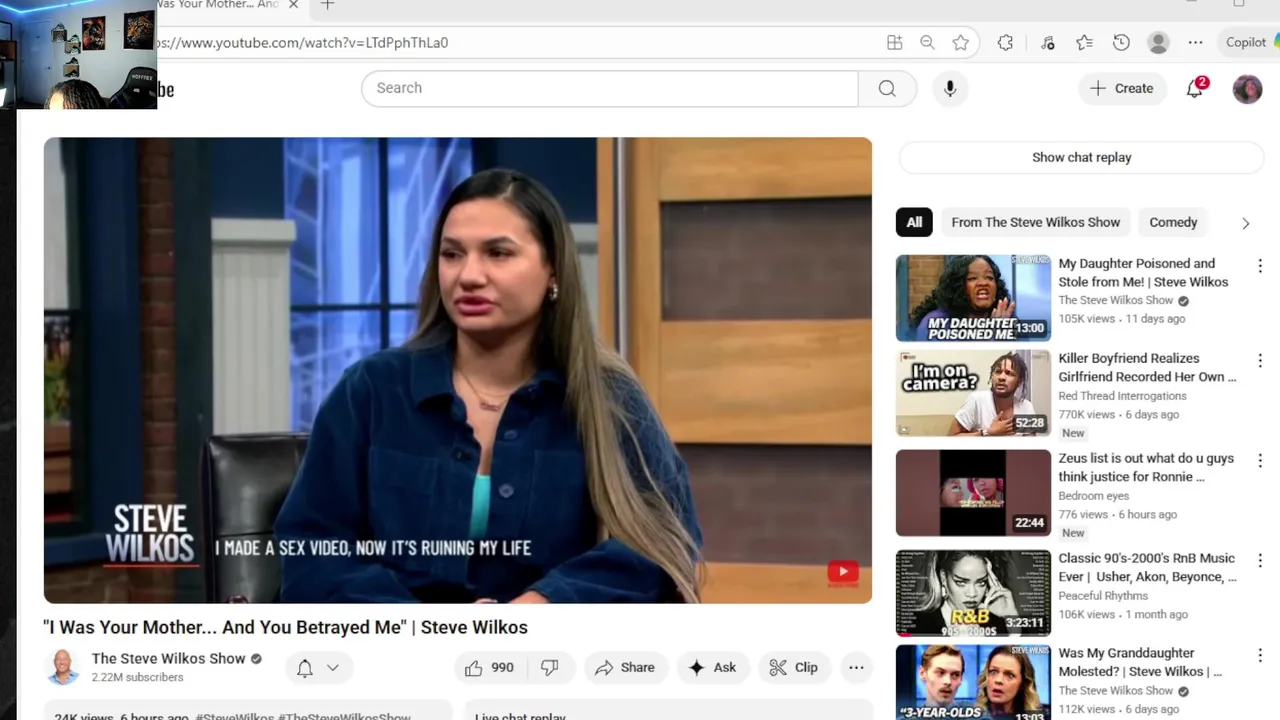Open YouTube account avatar menu
Screen dimensions: 1280x720
(x=1247, y=89)
